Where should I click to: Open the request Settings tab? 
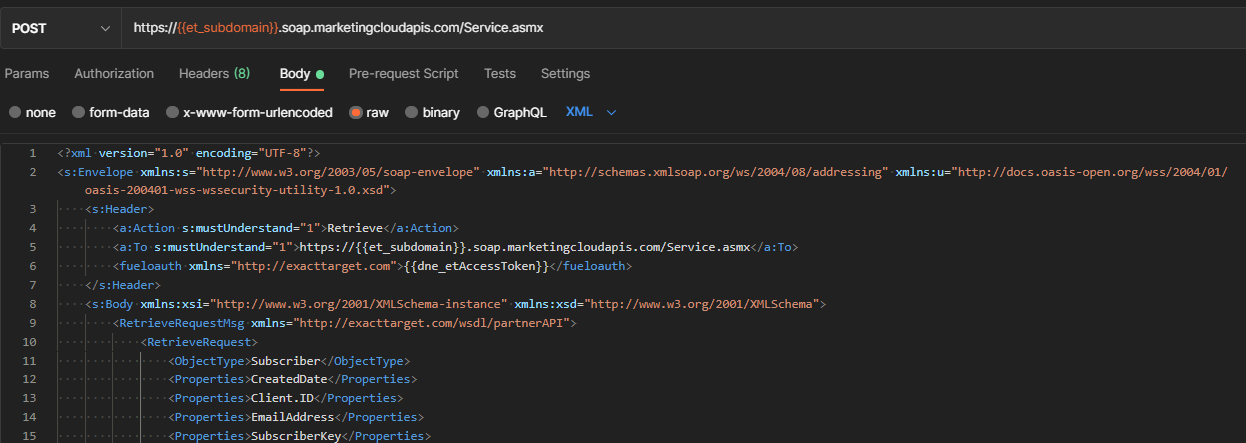tap(565, 73)
